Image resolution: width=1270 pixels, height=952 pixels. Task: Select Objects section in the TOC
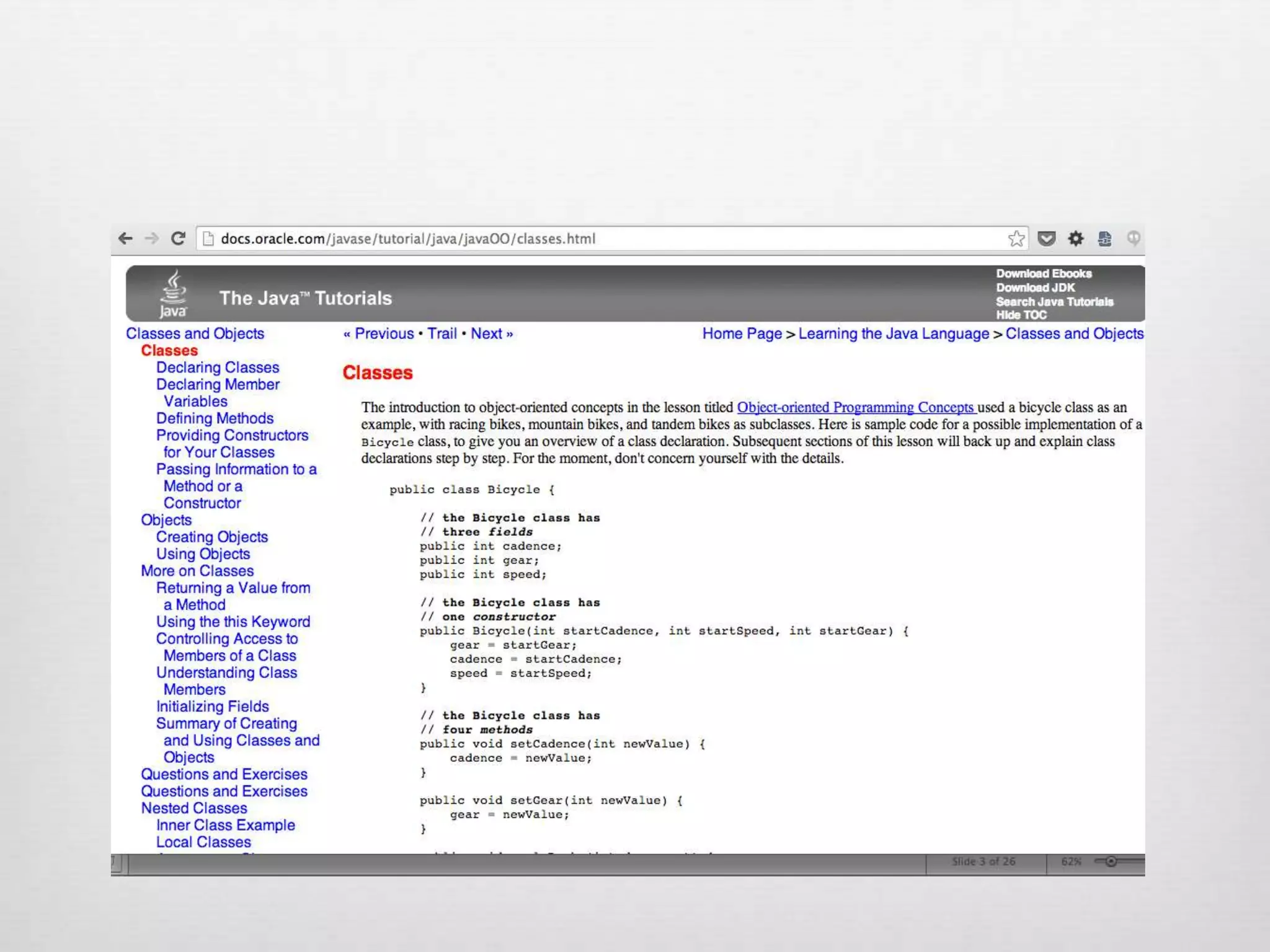coord(166,520)
